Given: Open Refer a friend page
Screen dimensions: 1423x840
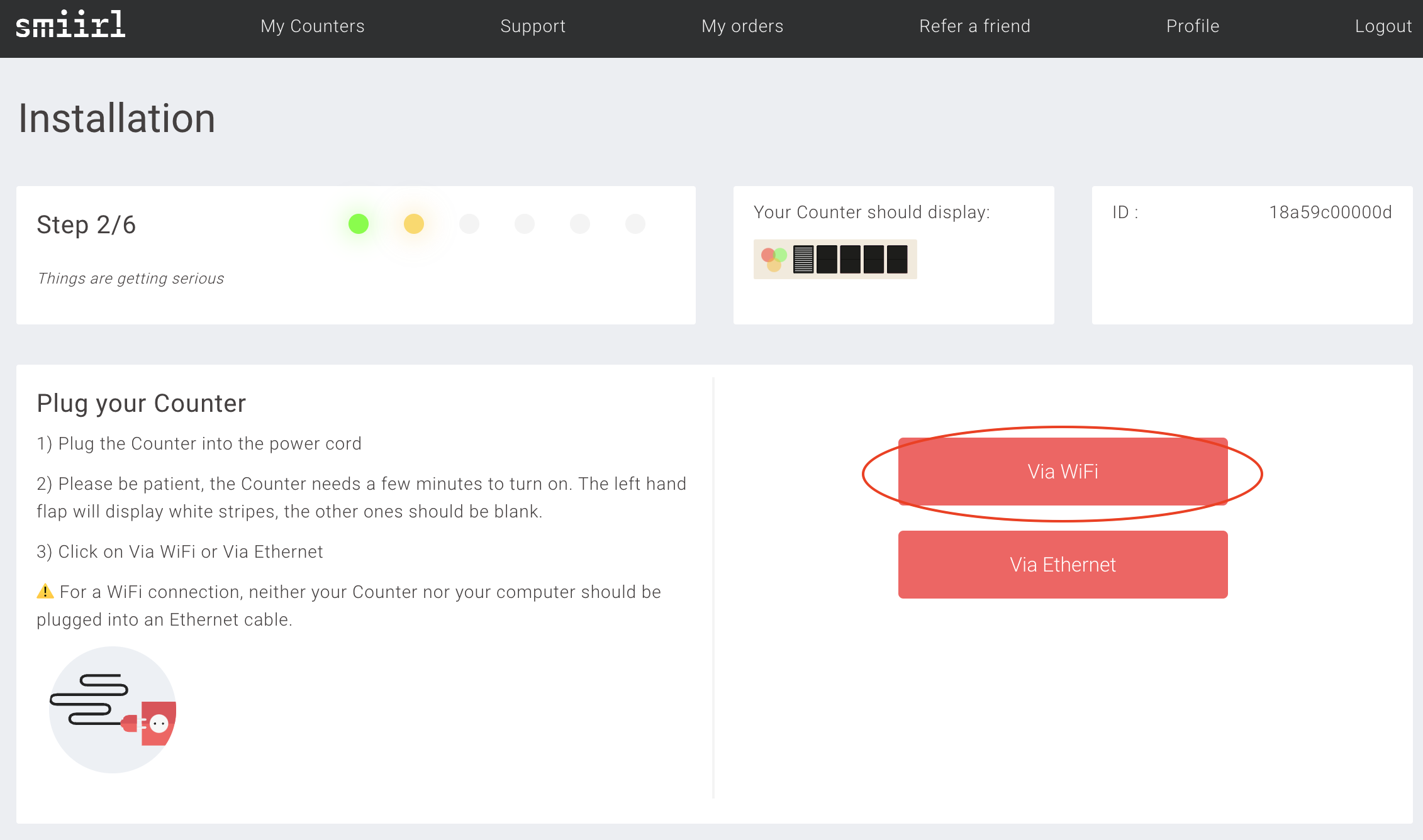Looking at the screenshot, I should point(974,26).
